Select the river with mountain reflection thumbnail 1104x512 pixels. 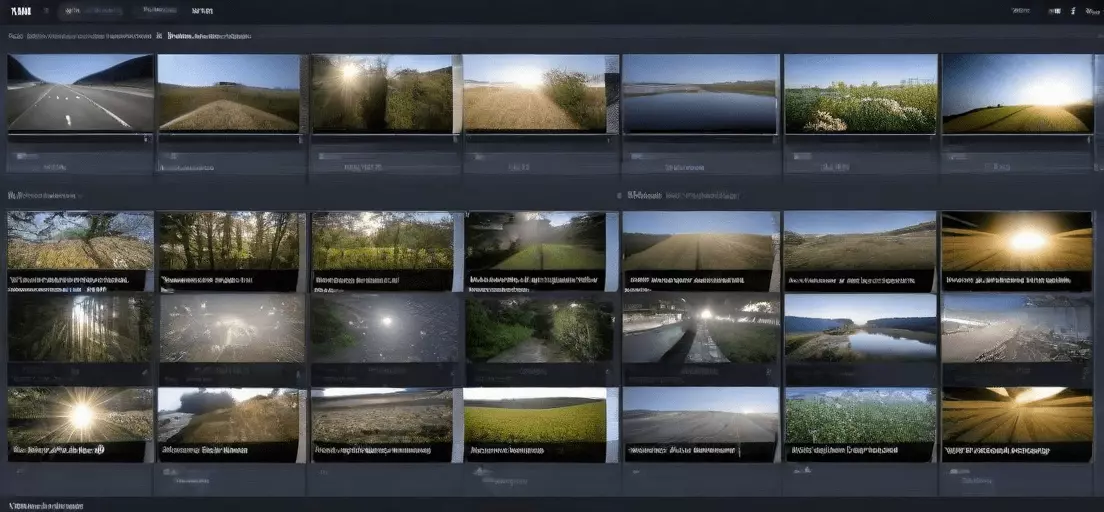pyautogui.click(x=860, y=328)
